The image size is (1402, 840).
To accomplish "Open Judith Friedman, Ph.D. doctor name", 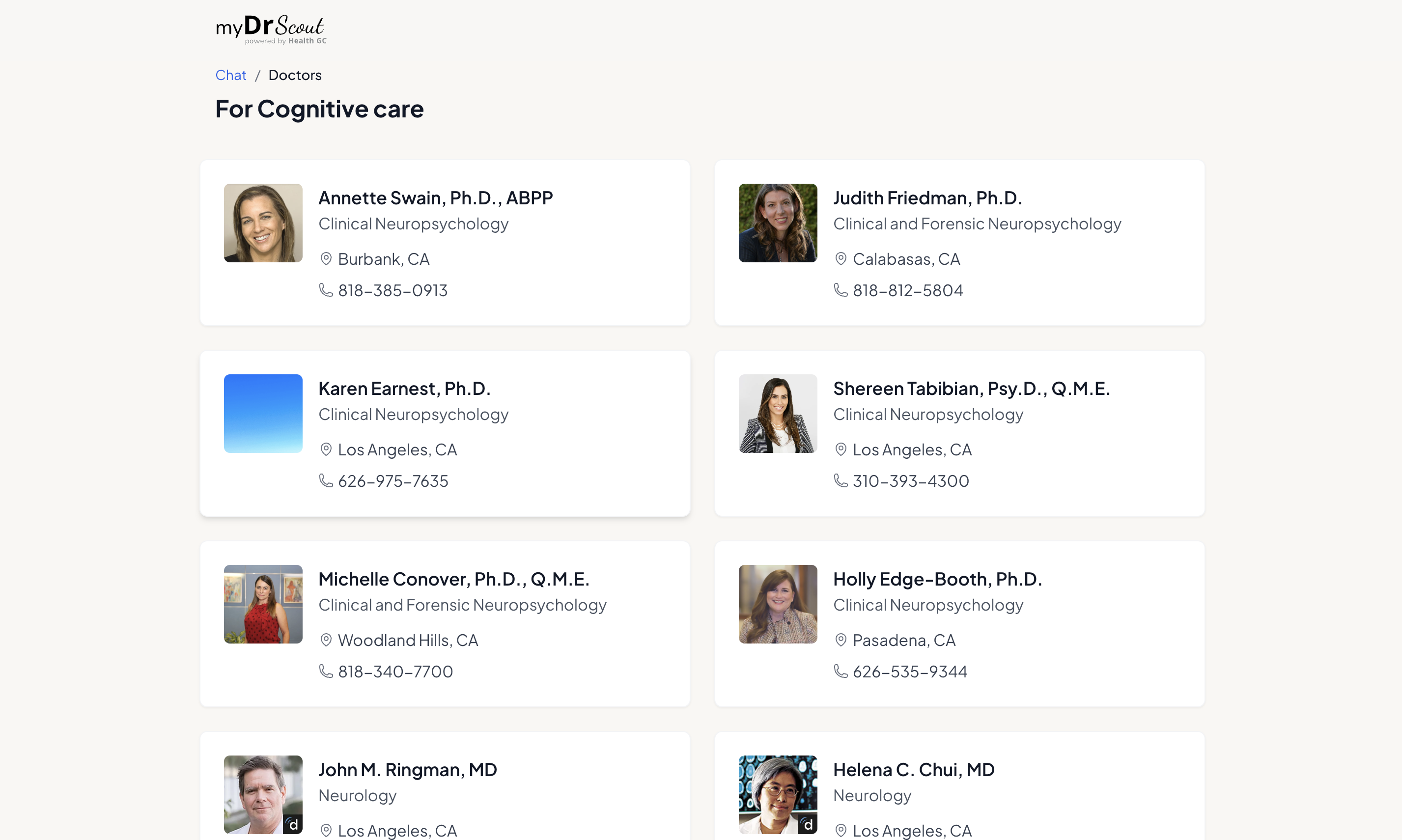I will click(927, 198).
